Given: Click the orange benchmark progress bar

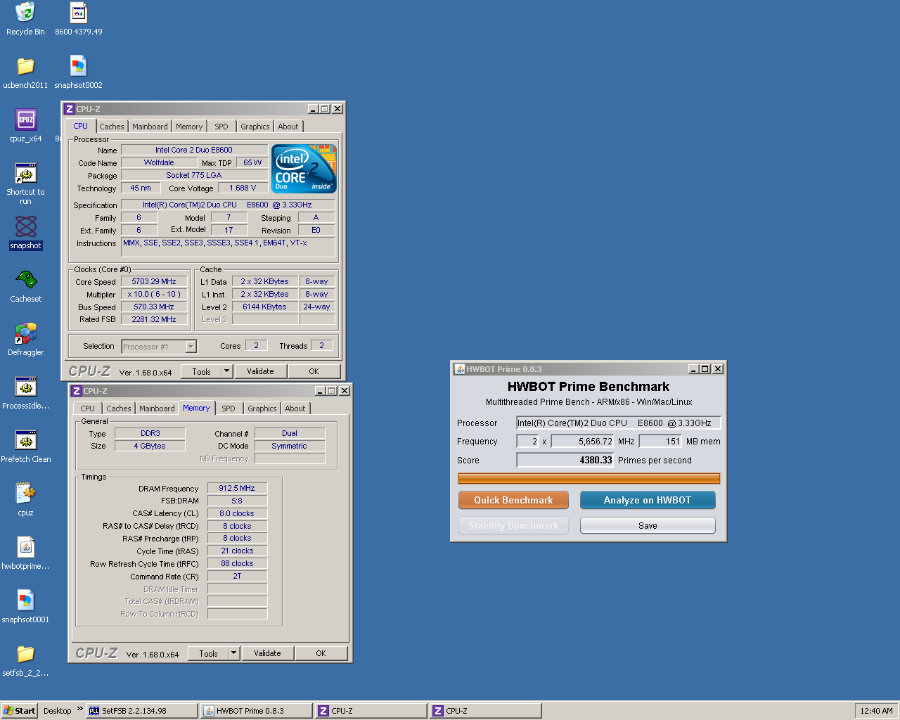Looking at the screenshot, I should pos(588,478).
